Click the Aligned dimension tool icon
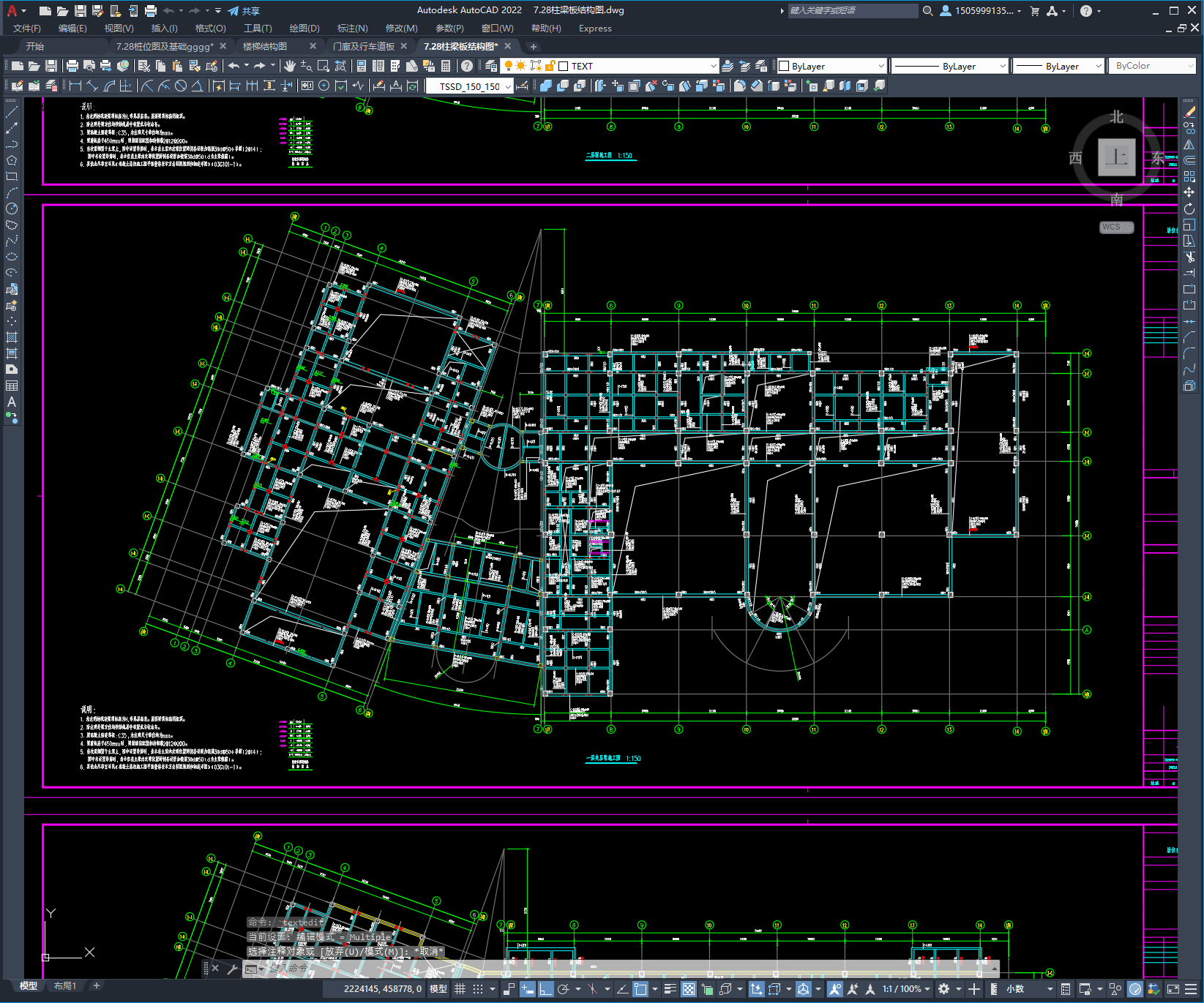Screen dimensions: 1204x1003 [x=91, y=86]
